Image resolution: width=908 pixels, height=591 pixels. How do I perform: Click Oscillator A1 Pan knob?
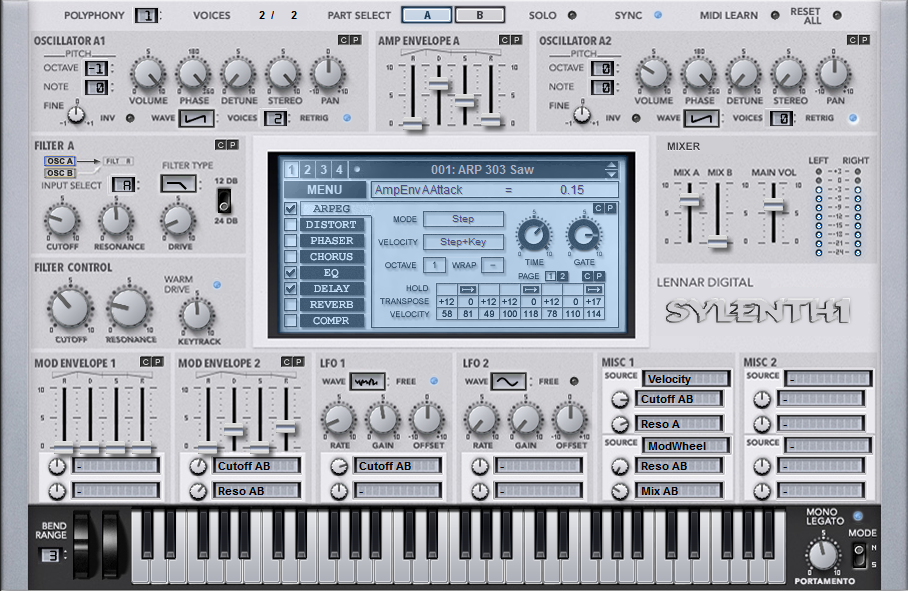[328, 74]
